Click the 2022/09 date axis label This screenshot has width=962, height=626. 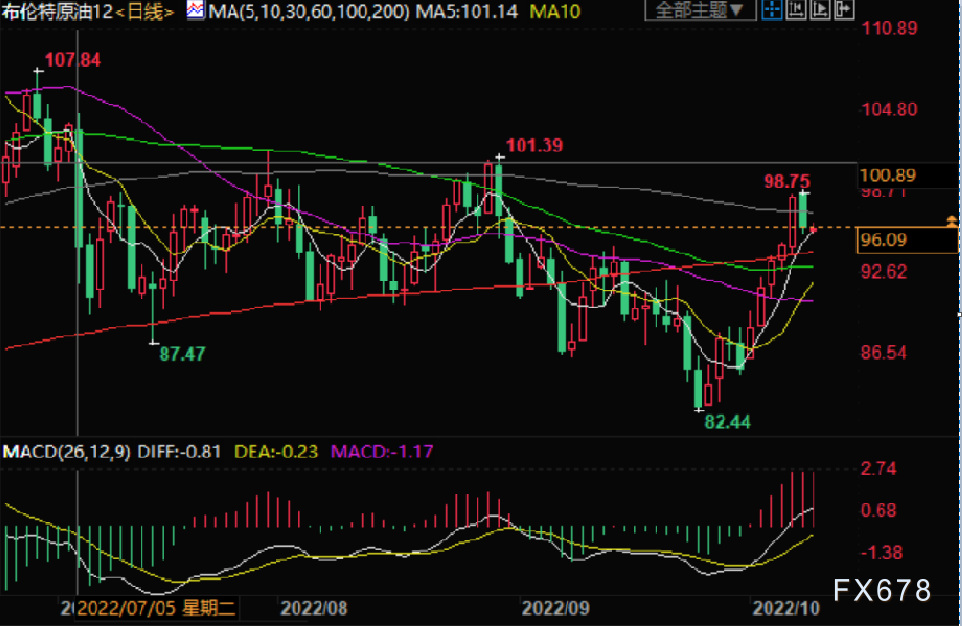point(555,608)
